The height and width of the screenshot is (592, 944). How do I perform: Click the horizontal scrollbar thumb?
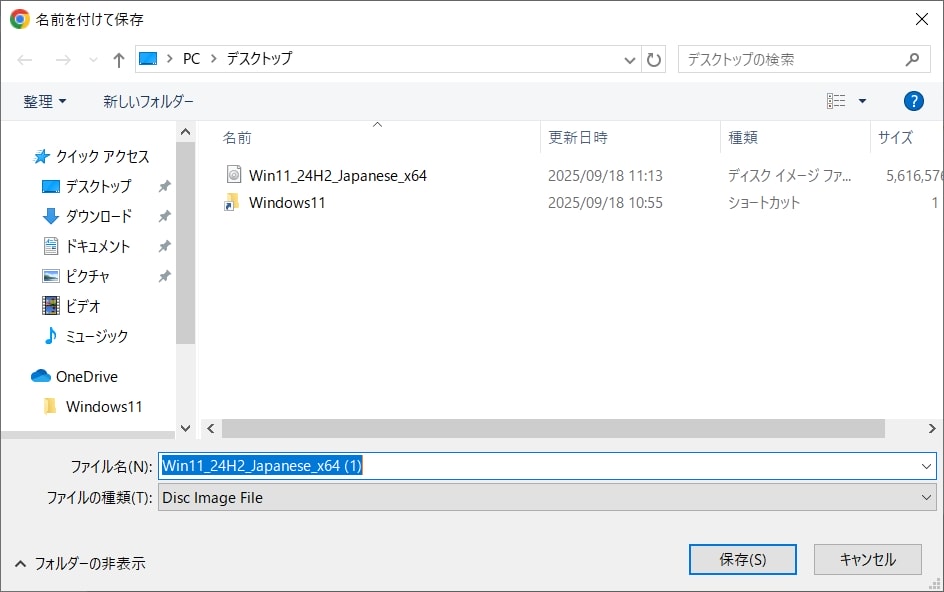(x=553, y=428)
